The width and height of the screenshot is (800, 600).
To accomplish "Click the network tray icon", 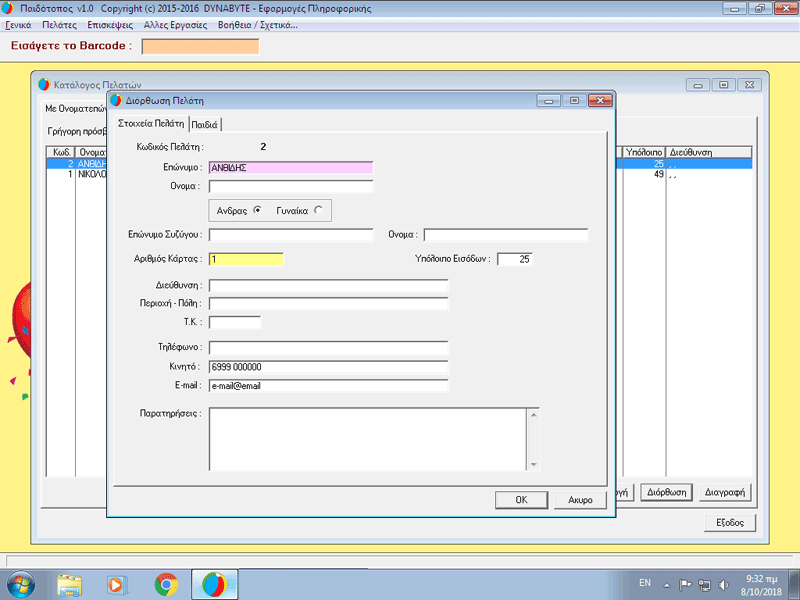I will click(x=705, y=585).
